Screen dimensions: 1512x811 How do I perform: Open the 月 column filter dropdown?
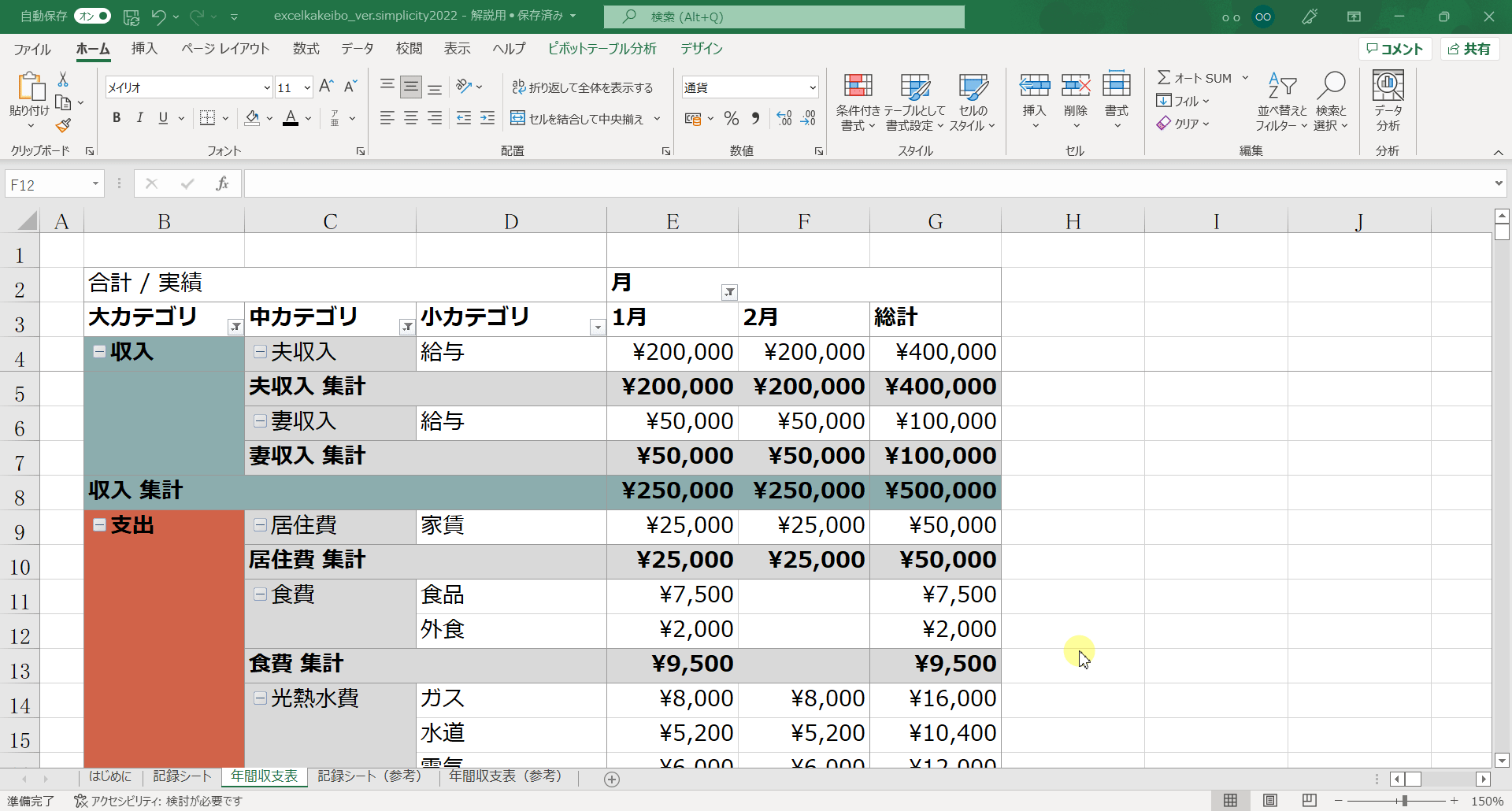730,292
